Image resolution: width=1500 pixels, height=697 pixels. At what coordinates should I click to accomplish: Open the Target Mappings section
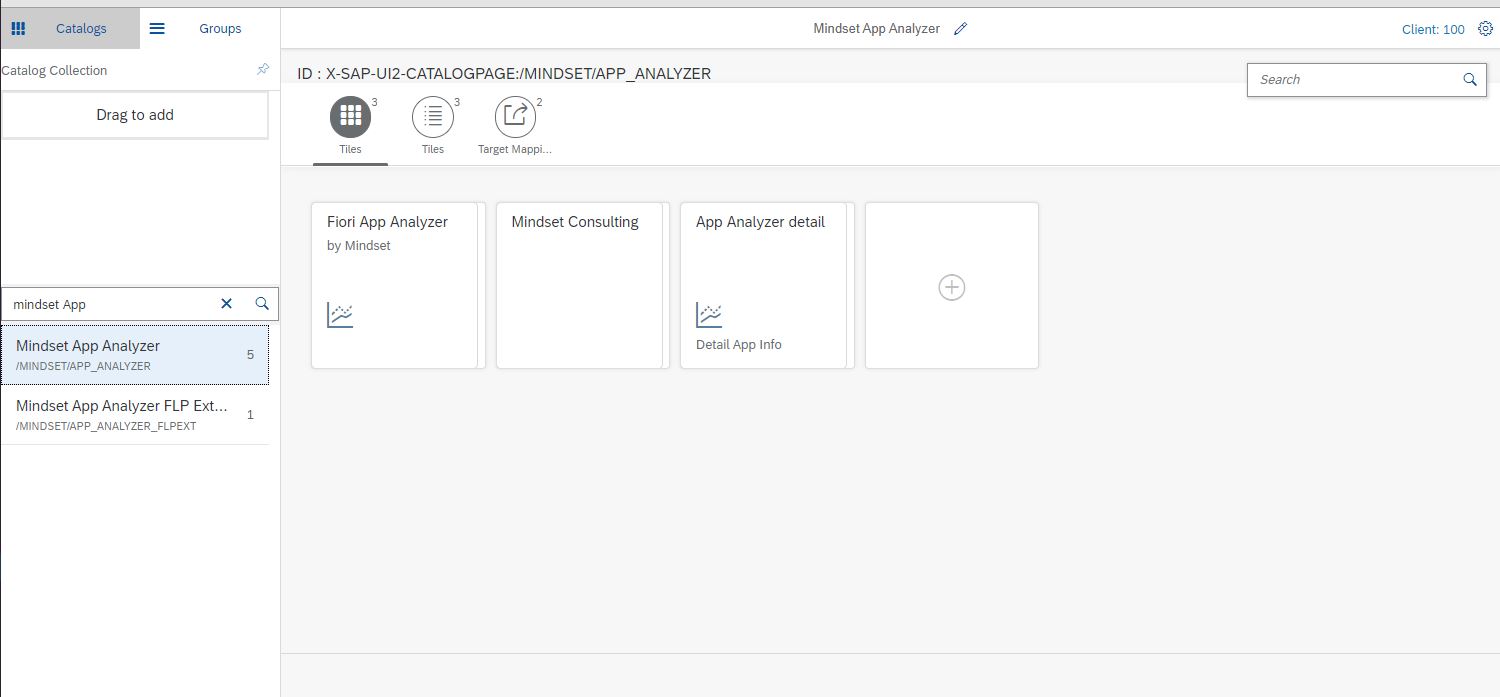514,117
